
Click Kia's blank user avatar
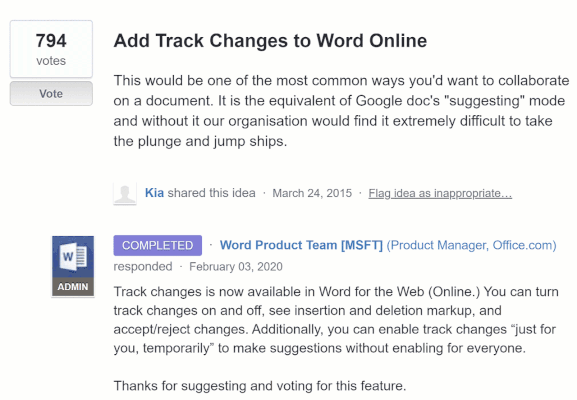(x=125, y=193)
